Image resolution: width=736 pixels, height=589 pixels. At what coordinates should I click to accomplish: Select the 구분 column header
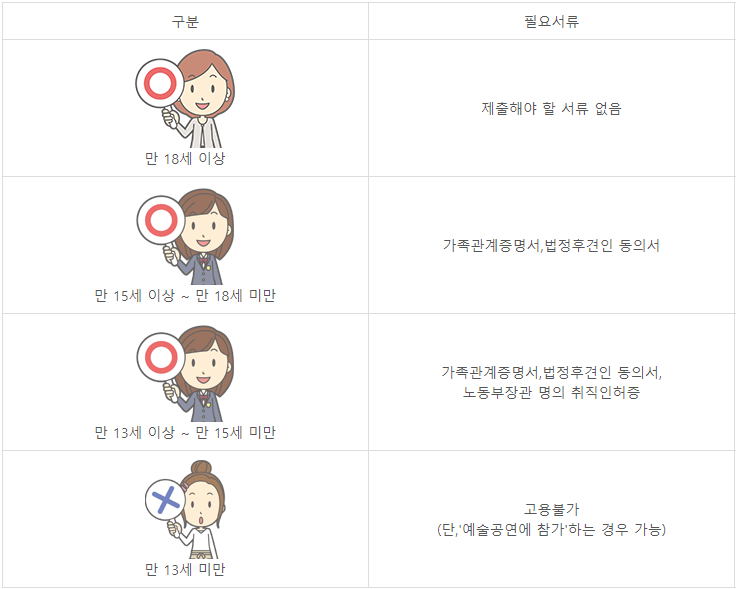coord(185,22)
